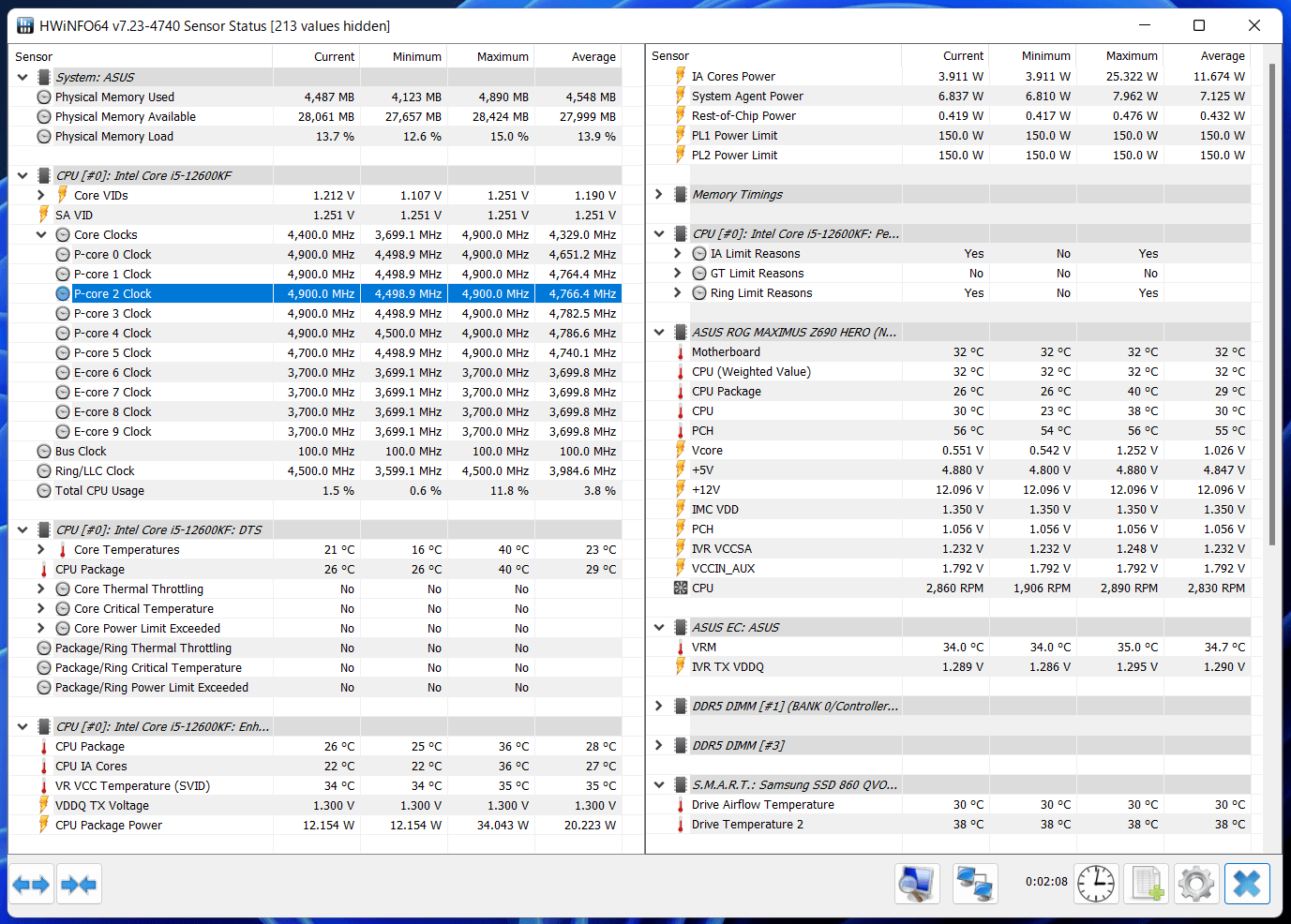Click the CPU Package Power lightning icon
1291x924 pixels.
point(44,826)
